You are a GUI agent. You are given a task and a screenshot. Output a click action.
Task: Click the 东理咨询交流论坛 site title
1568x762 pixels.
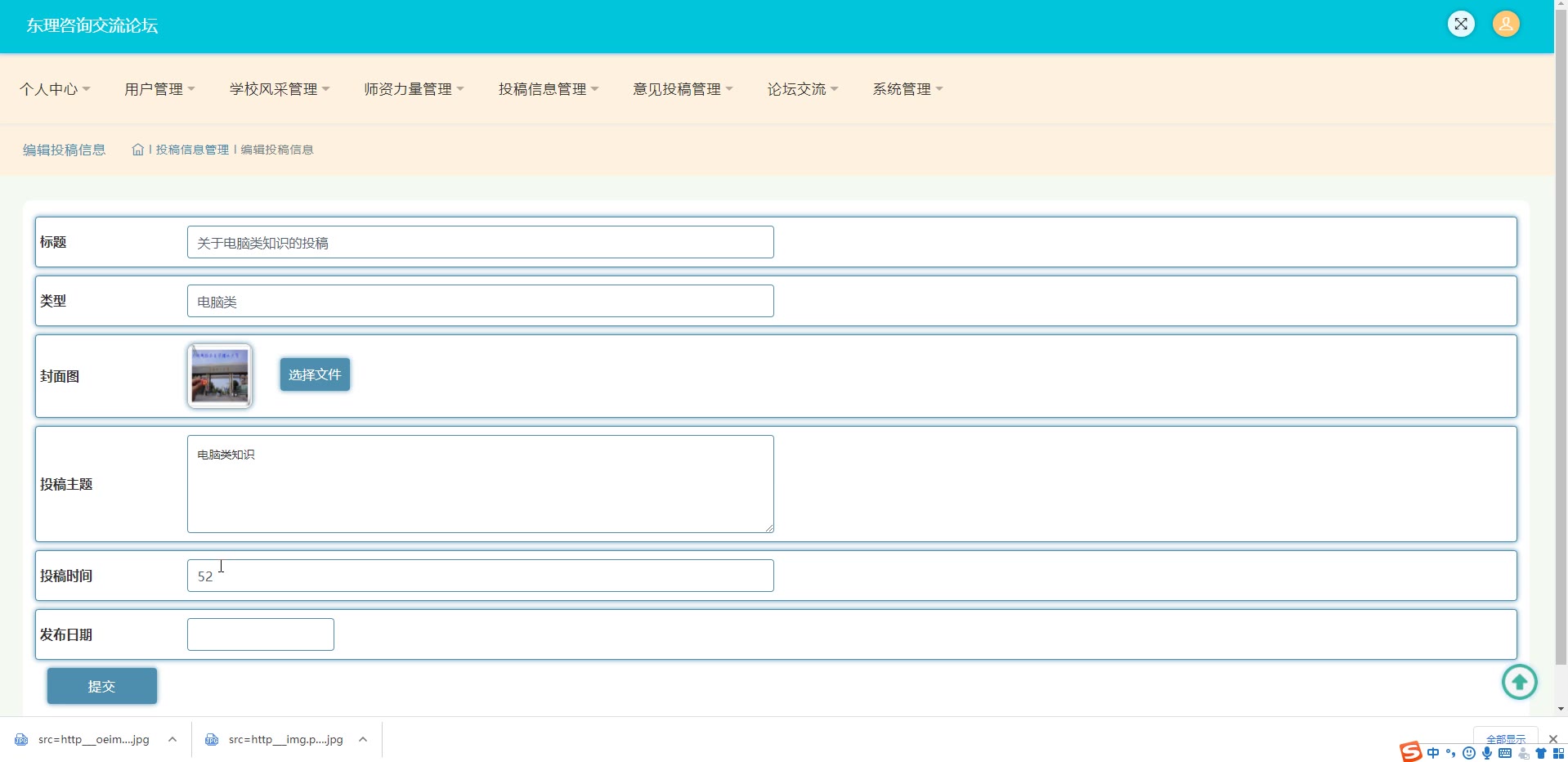(92, 25)
